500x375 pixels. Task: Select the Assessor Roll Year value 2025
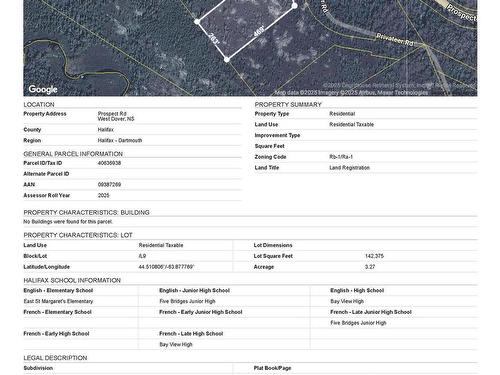coord(103,195)
